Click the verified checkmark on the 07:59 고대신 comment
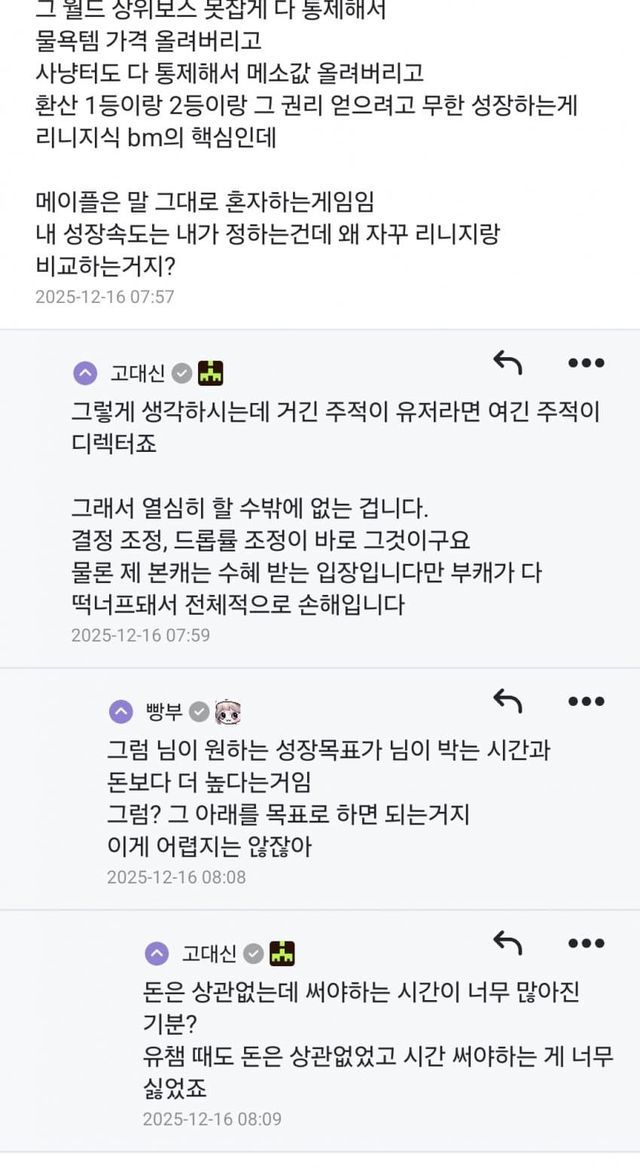The width and height of the screenshot is (640, 1172). [181, 374]
